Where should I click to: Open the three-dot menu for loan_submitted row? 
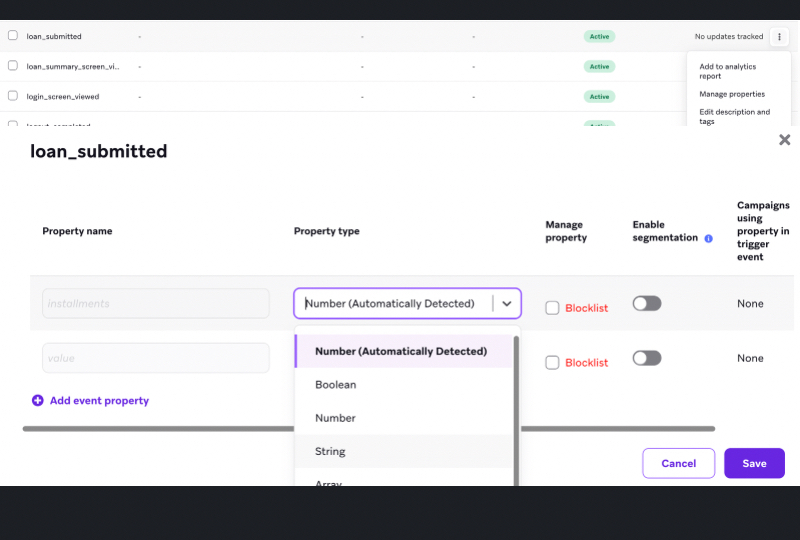click(x=779, y=37)
